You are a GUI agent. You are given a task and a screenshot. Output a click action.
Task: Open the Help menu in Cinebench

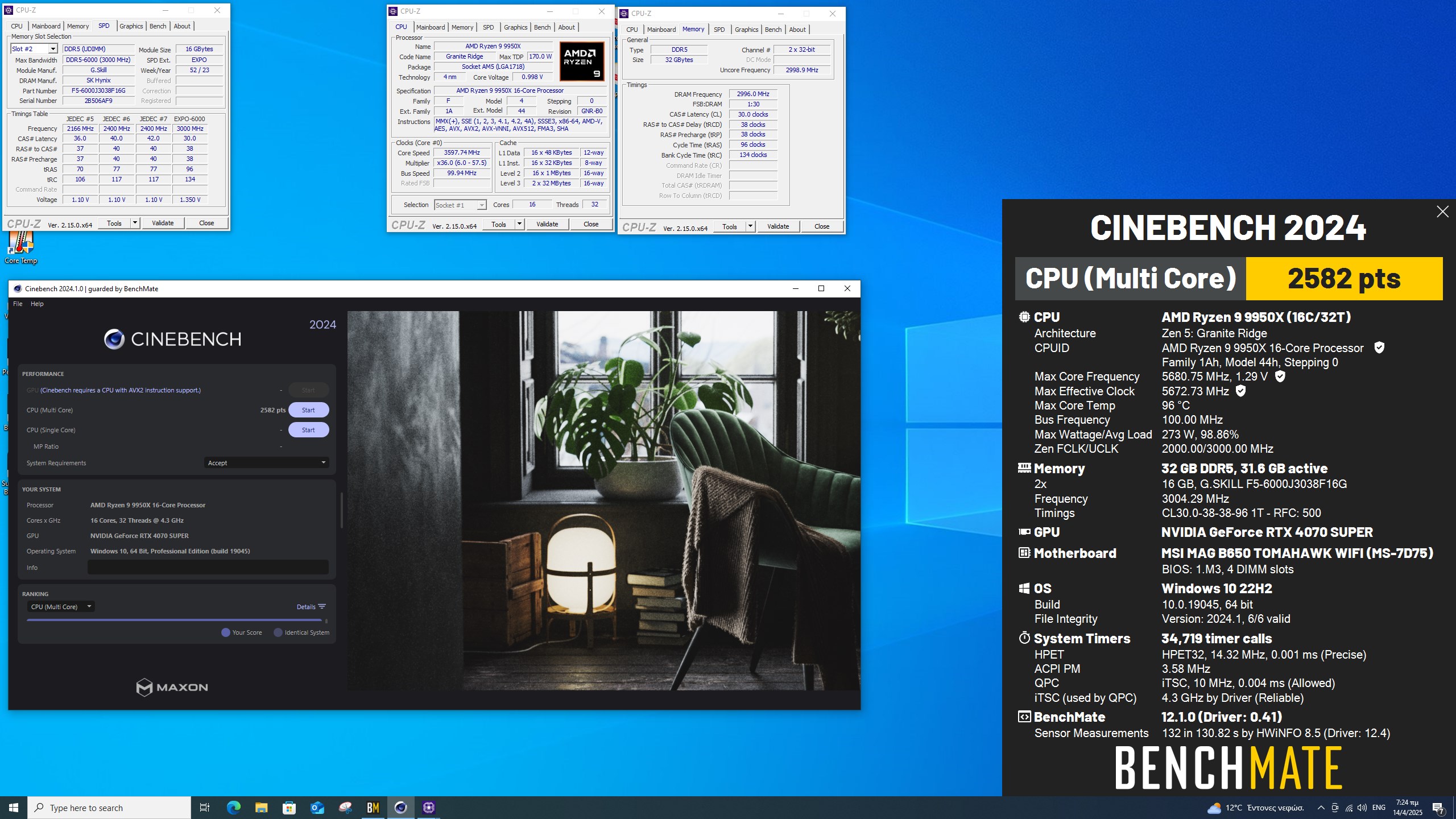coord(37,304)
